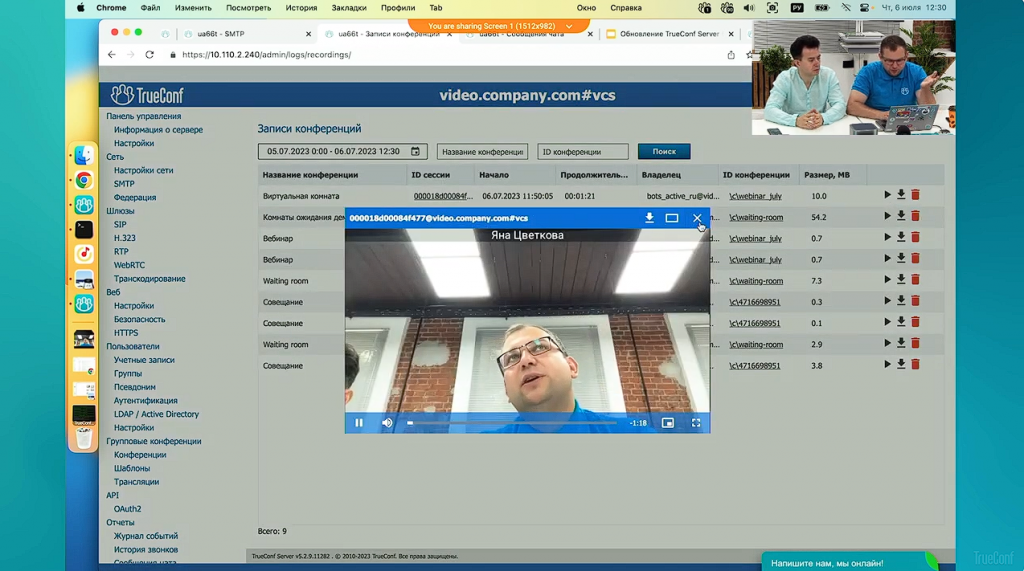Viewport: 1024px width, 571px height.
Task: Delete the 54.2 MB recording
Action: 916,216
